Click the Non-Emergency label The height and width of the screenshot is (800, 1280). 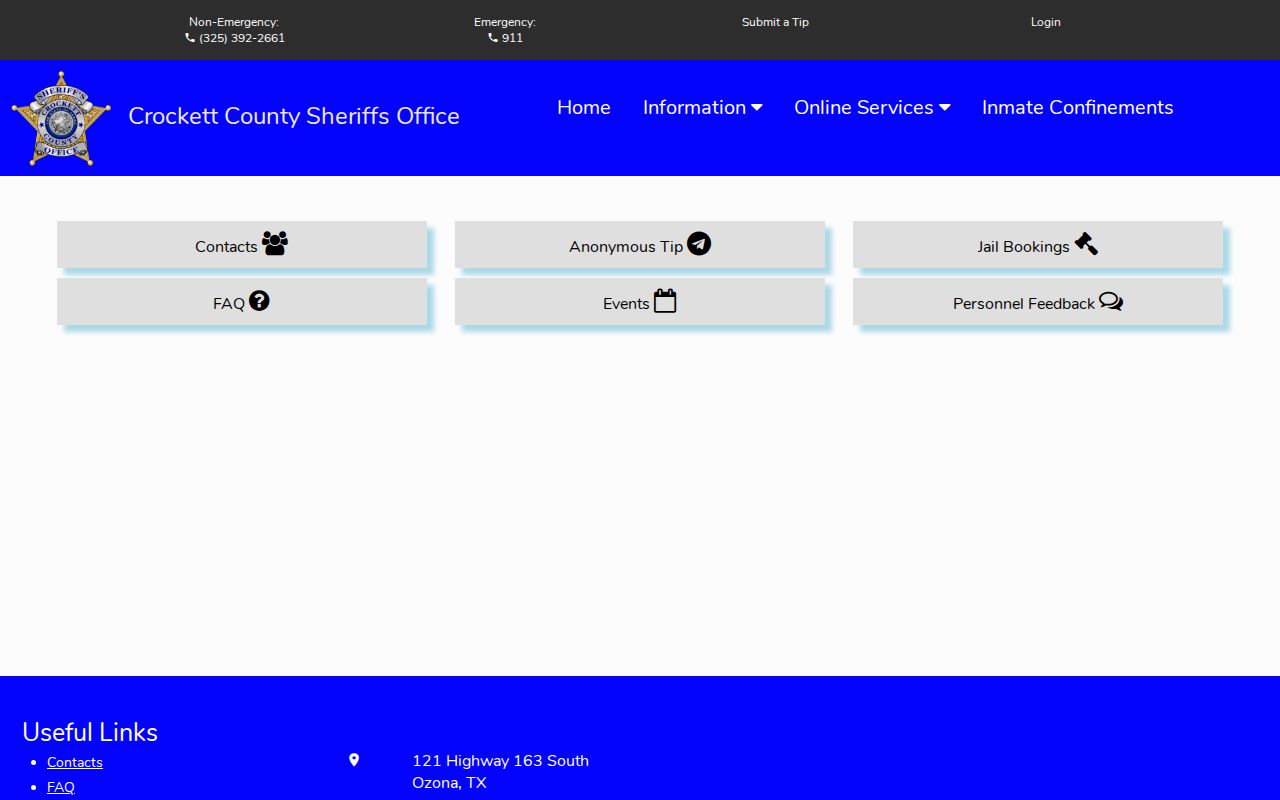234,22
